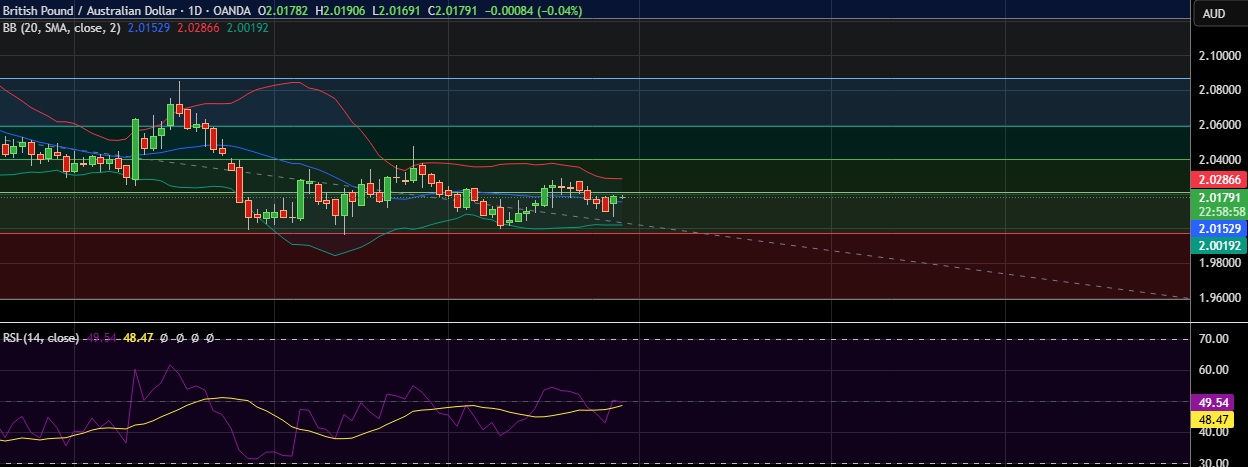Click the 2.02866 upper band price label
The height and width of the screenshot is (467, 1248).
[x=1219, y=179]
